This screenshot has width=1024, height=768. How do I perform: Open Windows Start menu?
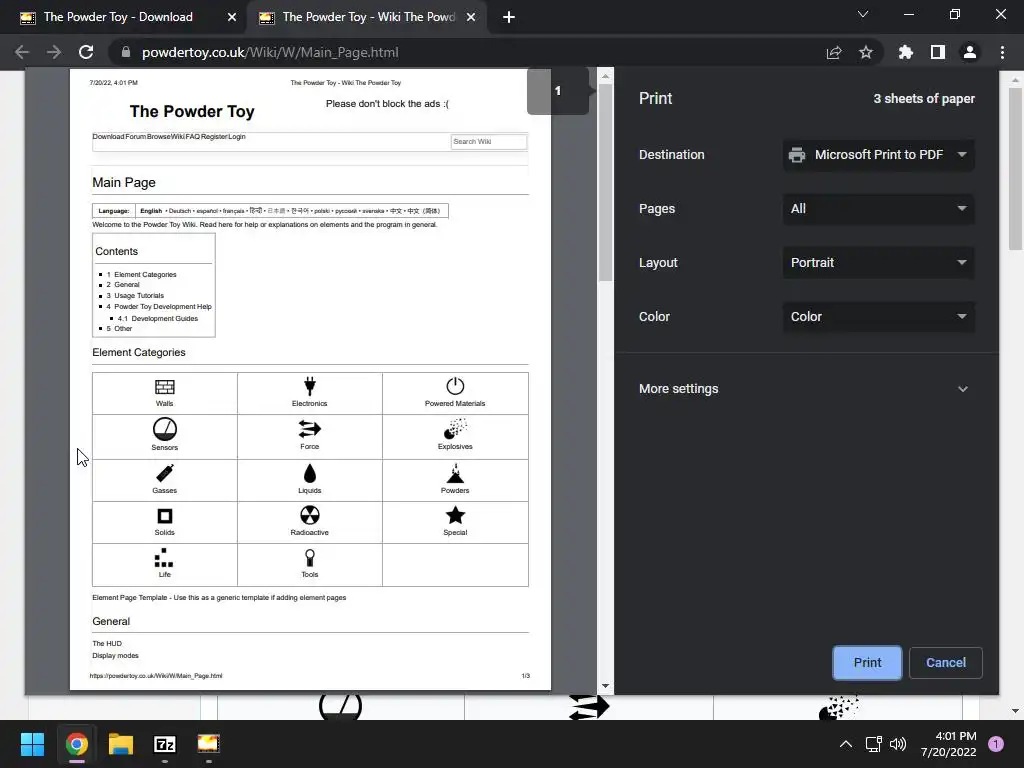[32, 744]
